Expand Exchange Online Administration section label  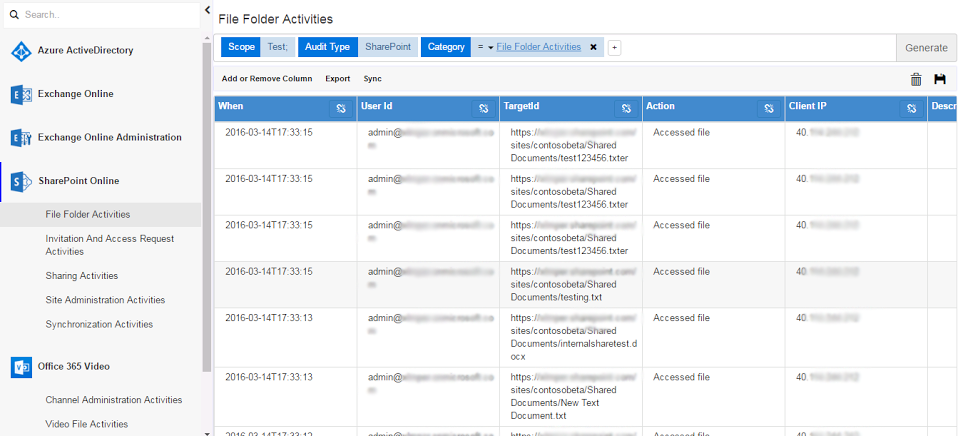pos(109,137)
